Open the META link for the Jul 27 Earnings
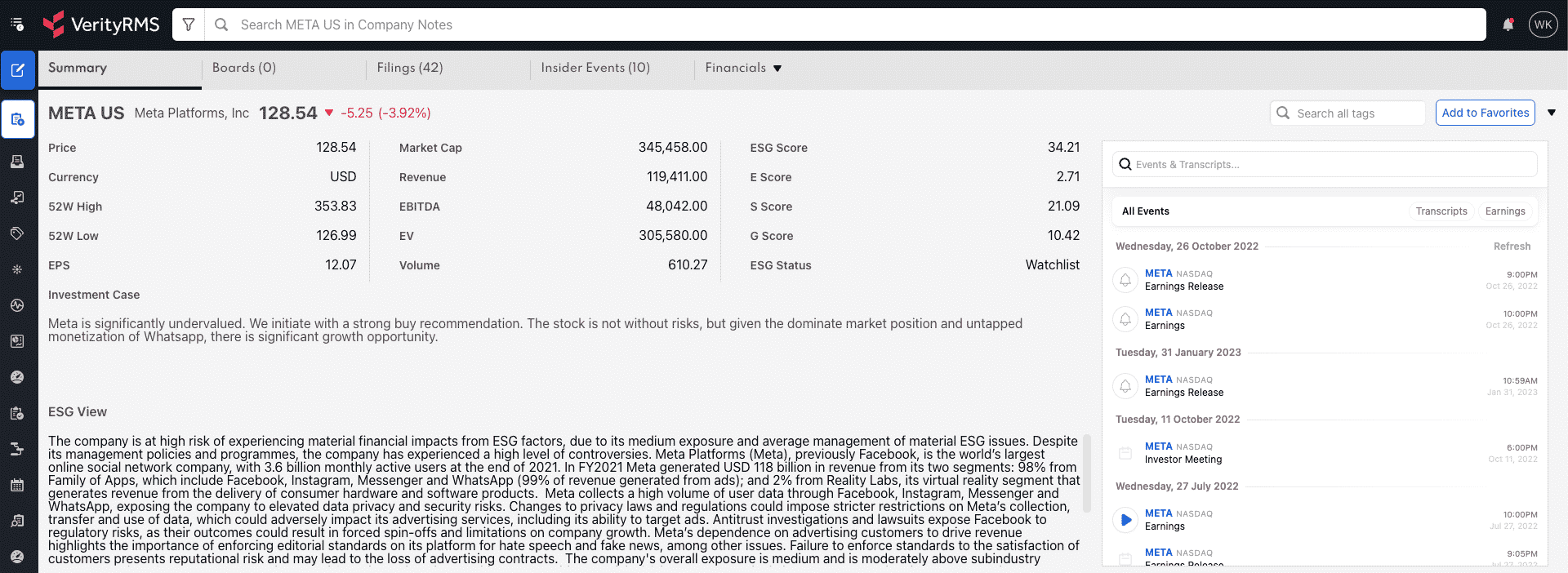Image resolution: width=1568 pixels, height=573 pixels. pos(1159,513)
